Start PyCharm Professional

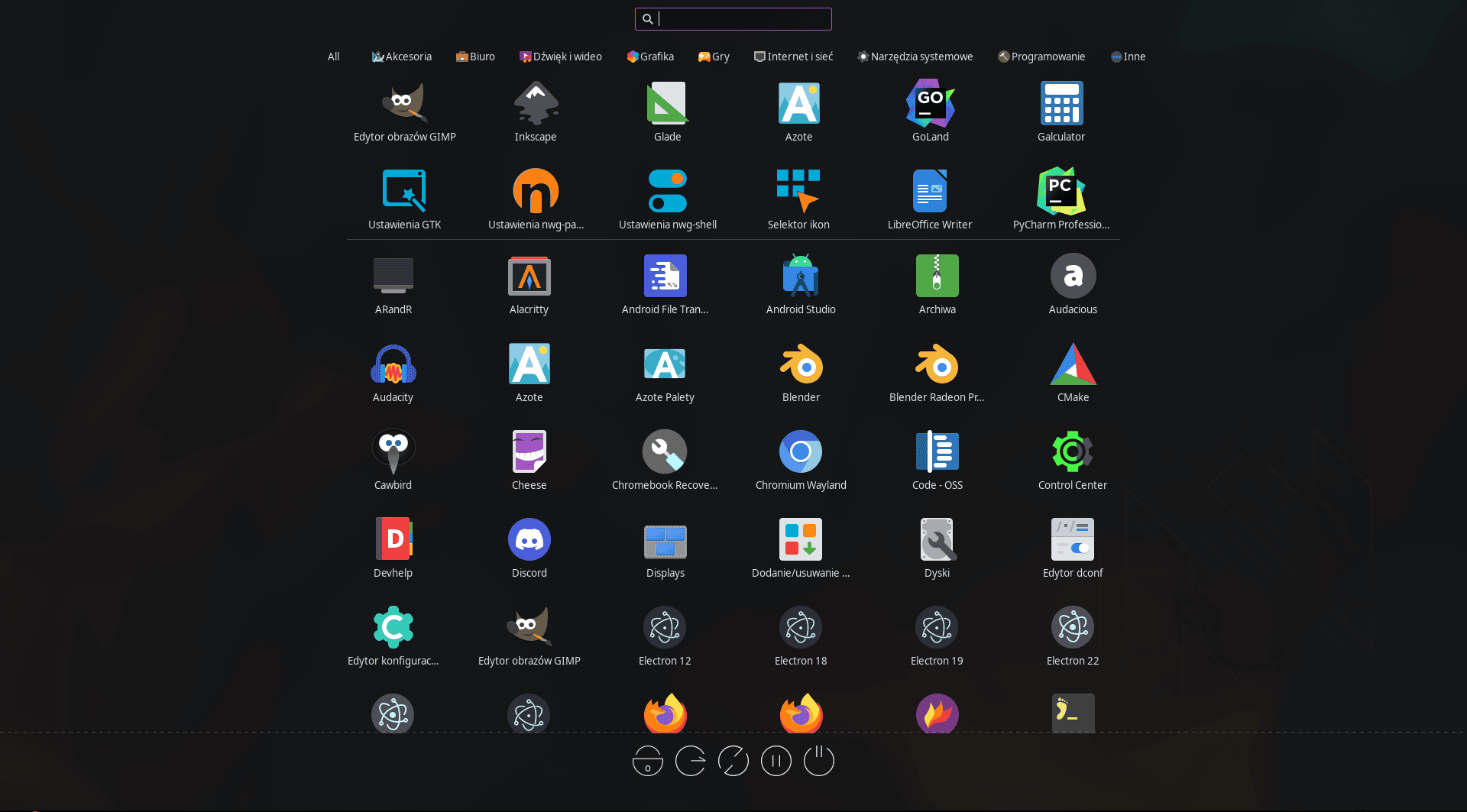(x=1061, y=199)
